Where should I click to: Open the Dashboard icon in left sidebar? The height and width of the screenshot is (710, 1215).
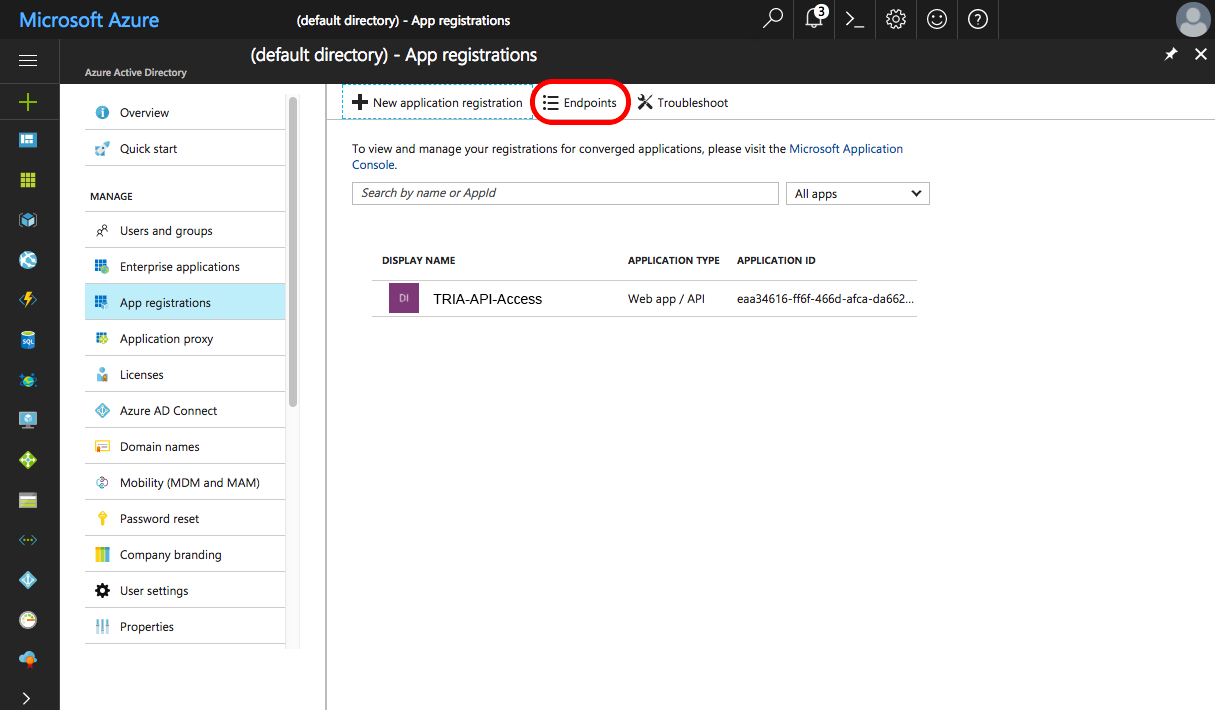(28, 140)
